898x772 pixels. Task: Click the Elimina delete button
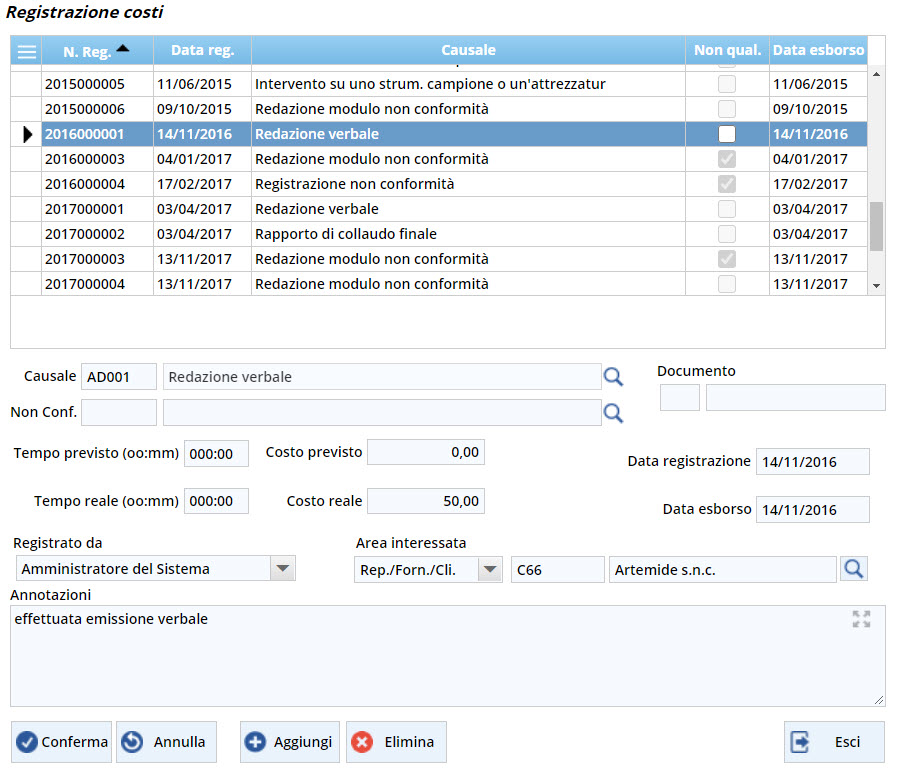396,742
